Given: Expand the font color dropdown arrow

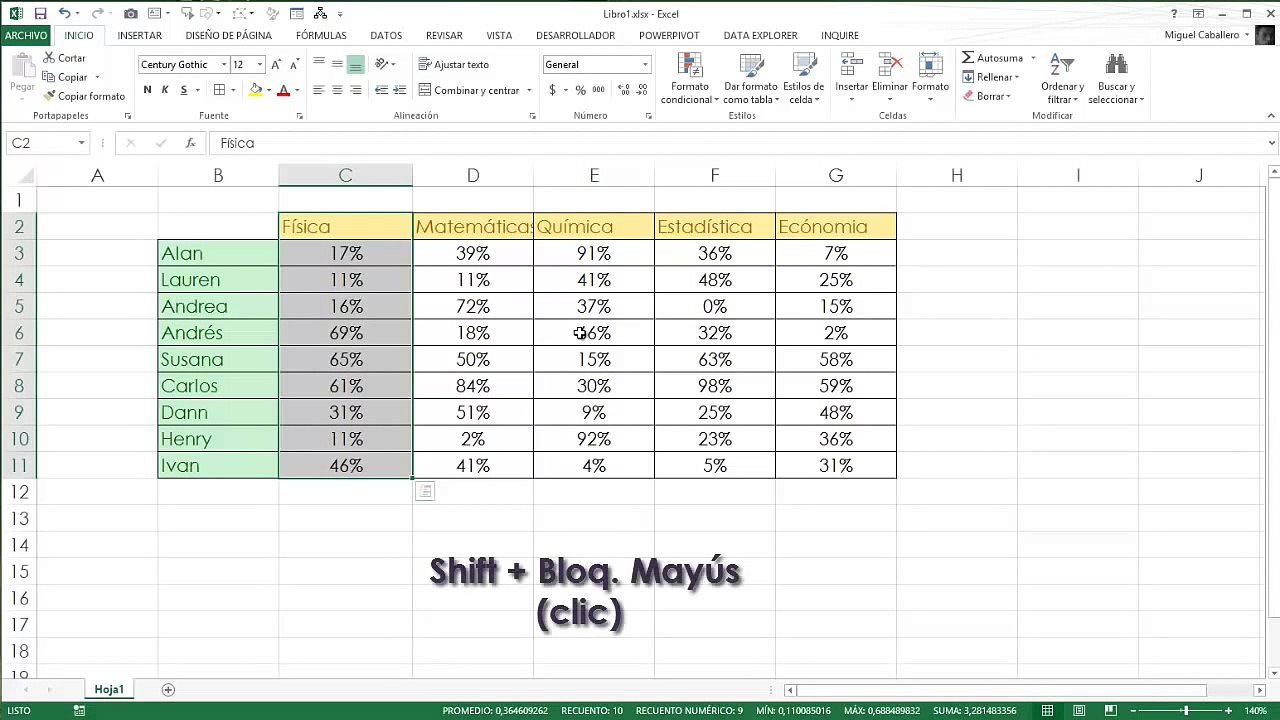Looking at the screenshot, I should click(x=297, y=90).
